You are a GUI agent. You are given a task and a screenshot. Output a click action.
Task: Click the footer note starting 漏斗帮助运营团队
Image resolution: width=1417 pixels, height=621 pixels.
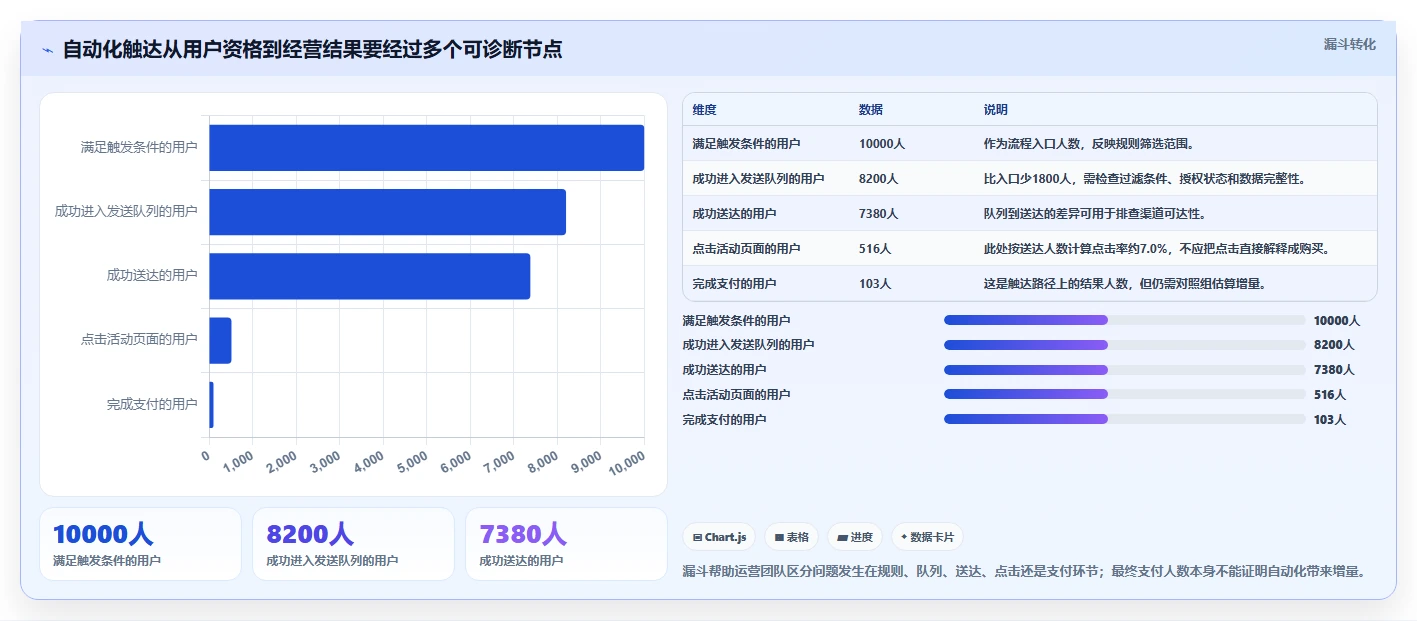(1024, 572)
